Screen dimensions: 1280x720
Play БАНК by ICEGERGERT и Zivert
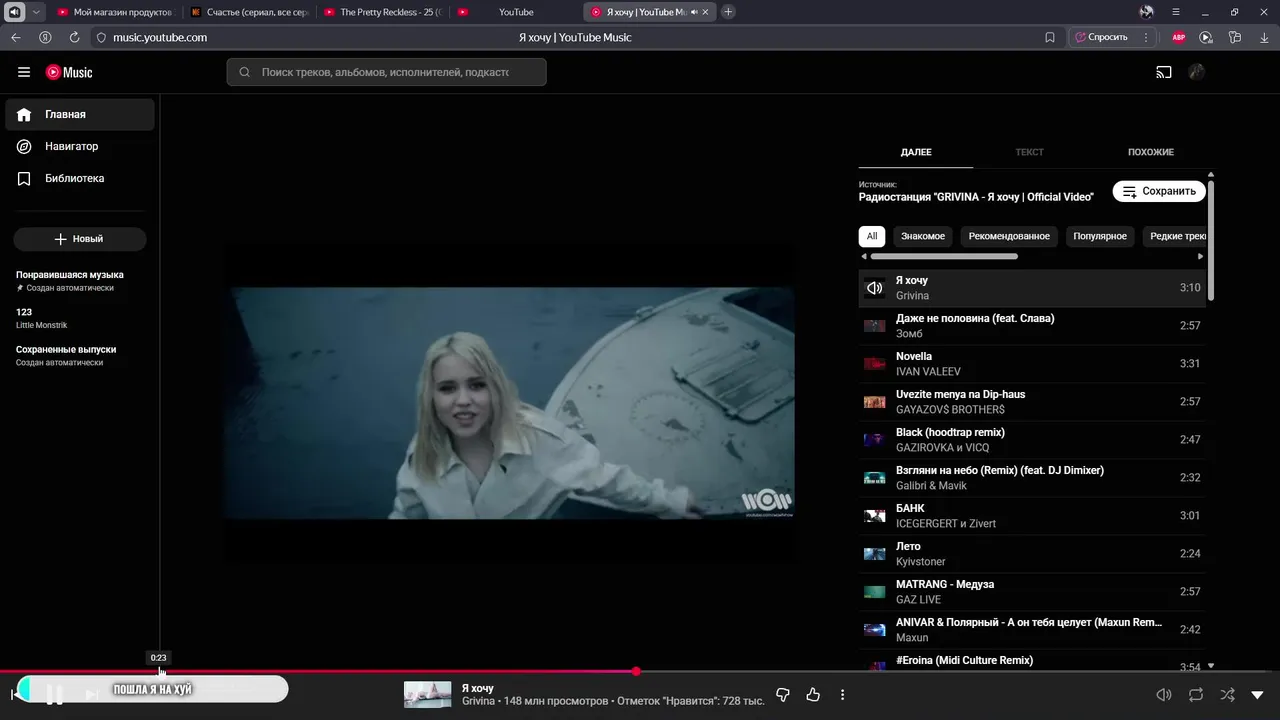click(1032, 516)
